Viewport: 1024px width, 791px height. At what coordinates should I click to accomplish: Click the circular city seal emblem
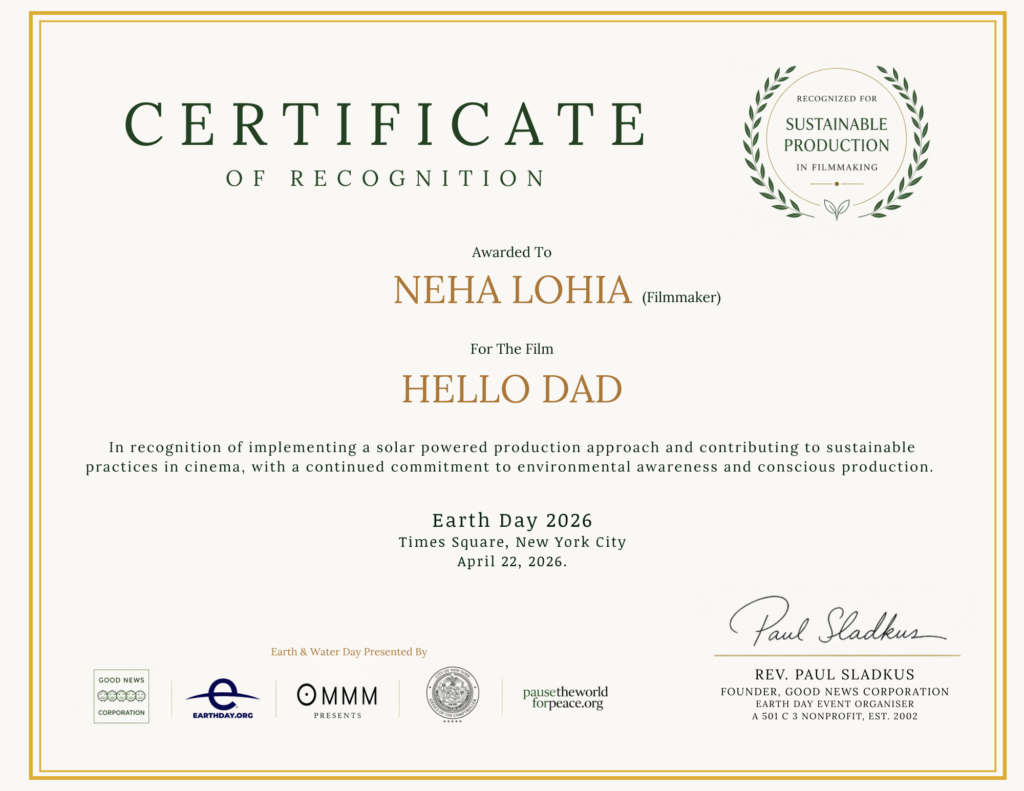click(x=452, y=696)
